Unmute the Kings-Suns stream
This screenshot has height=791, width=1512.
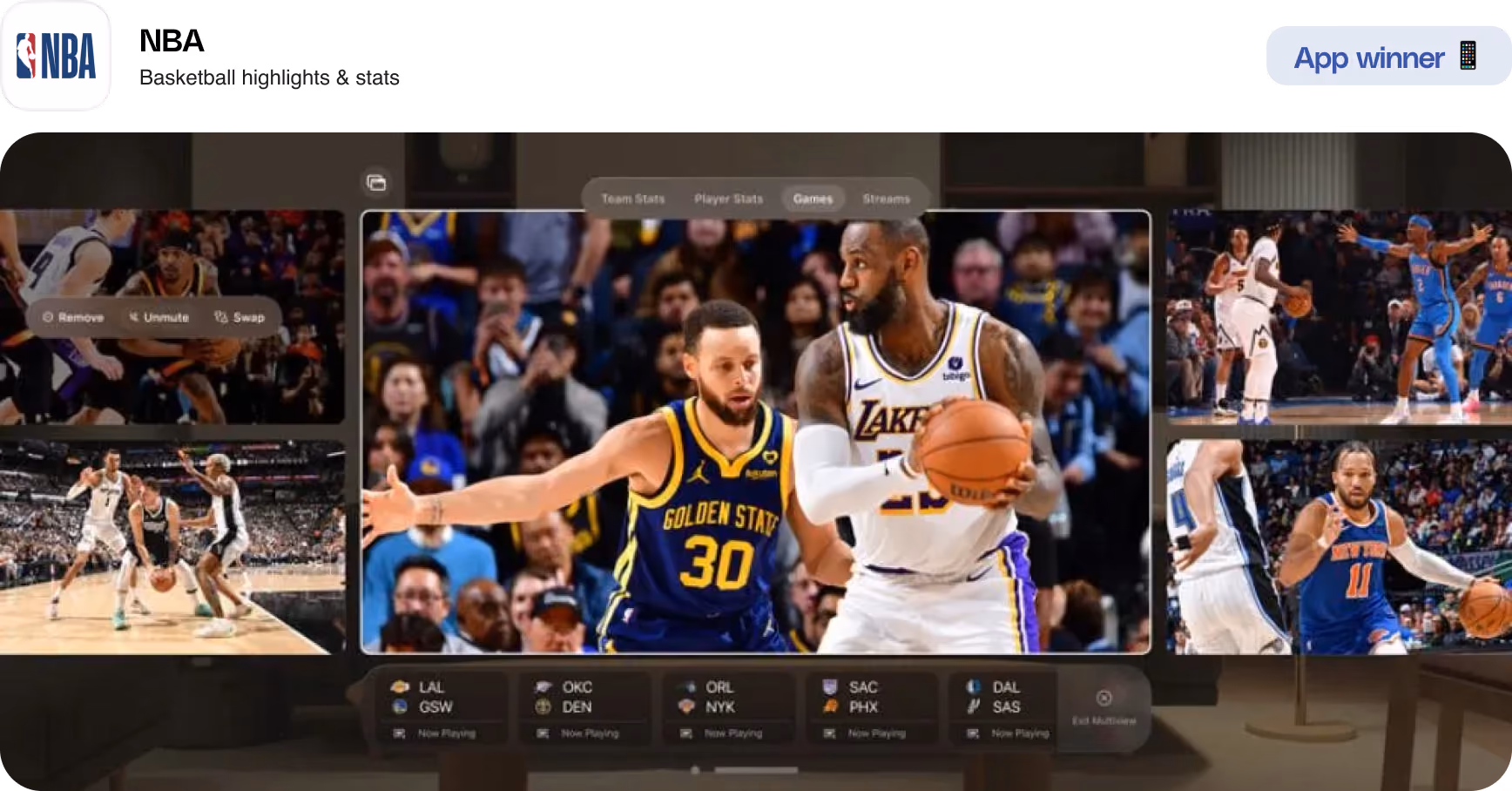tap(159, 317)
